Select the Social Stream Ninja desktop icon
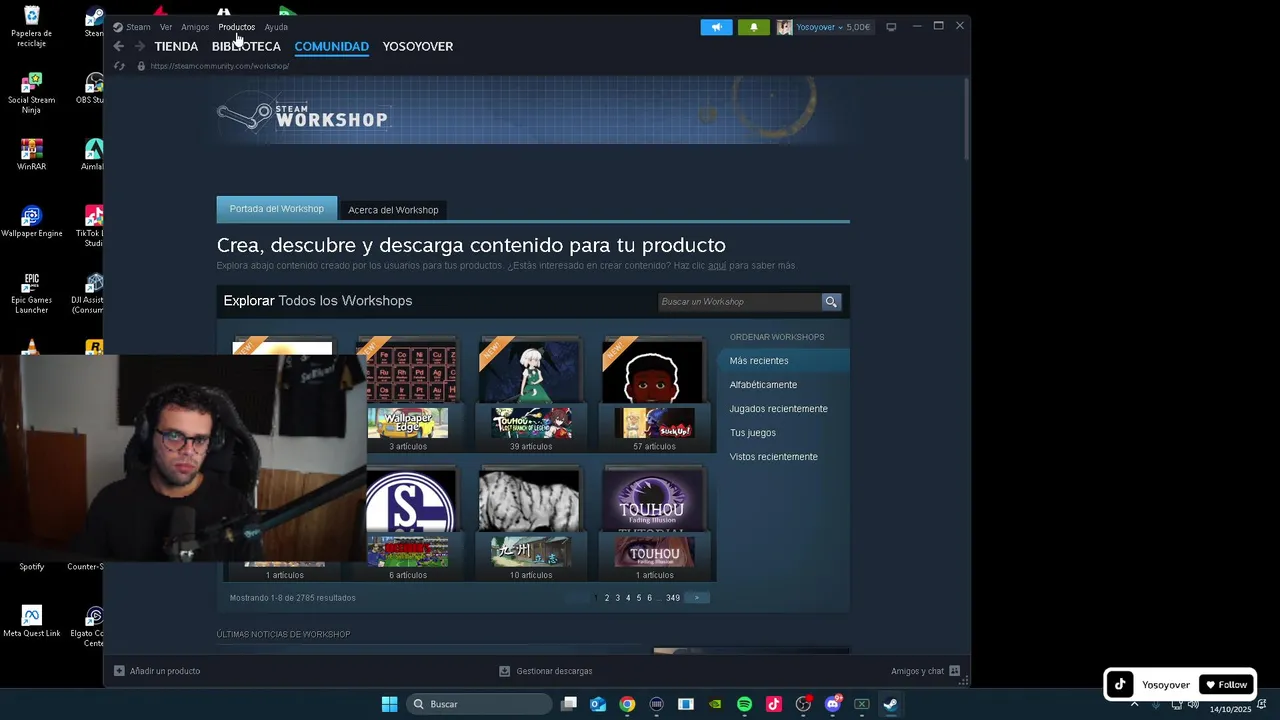The height and width of the screenshot is (720, 1280). click(x=31, y=93)
